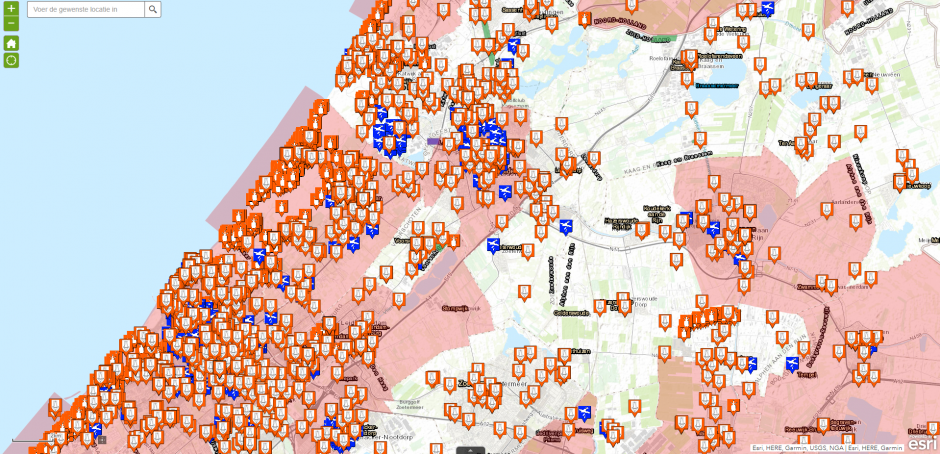Select orange marker left of Aarlanderveen label
This screenshot has width=940, height=454.
pyautogui.click(x=827, y=210)
